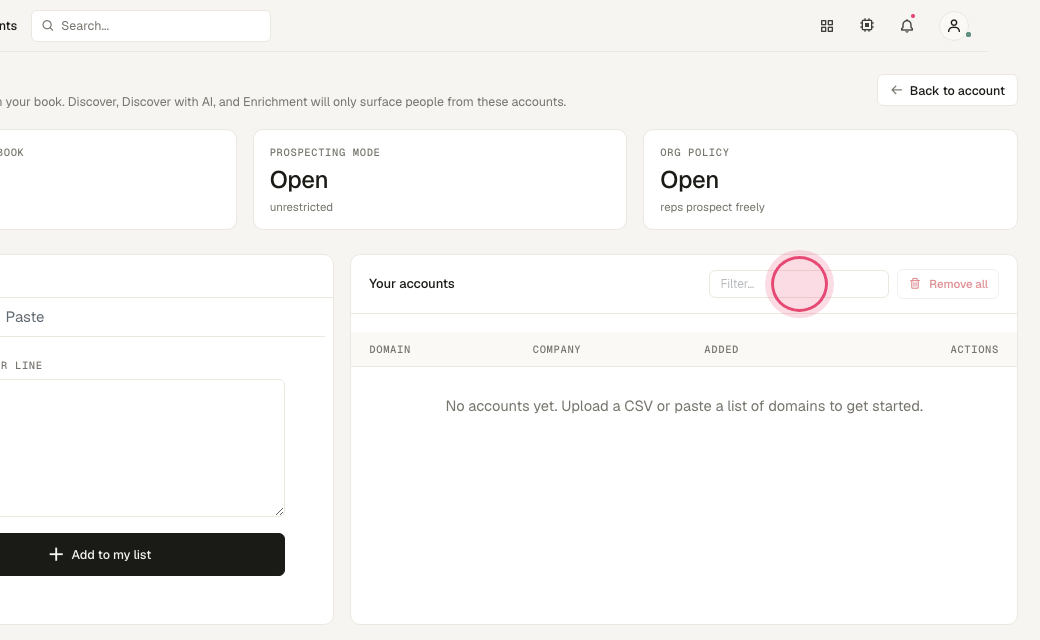
Task: Click the domains paste text area
Action: (142, 448)
